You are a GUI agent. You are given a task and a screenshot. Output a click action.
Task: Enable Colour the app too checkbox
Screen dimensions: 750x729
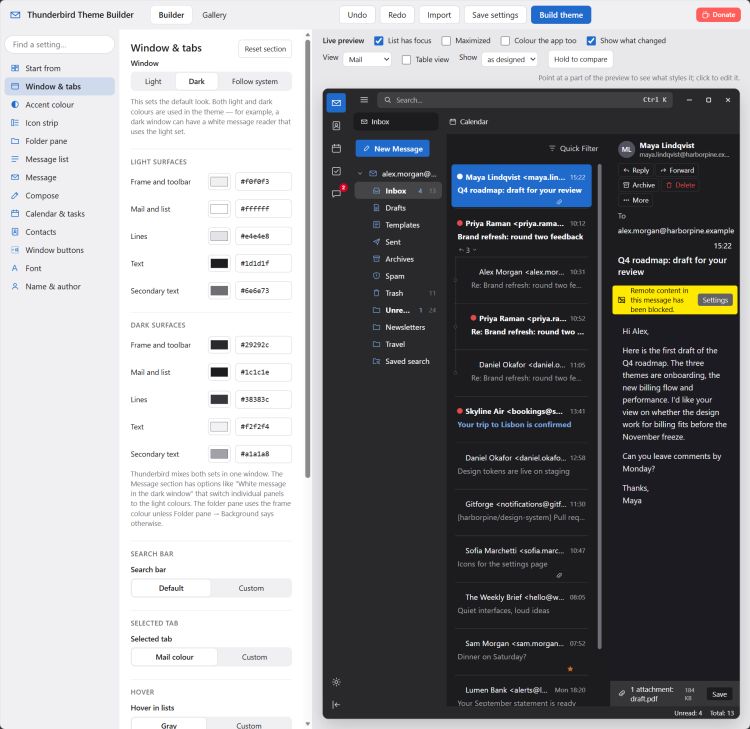505,41
